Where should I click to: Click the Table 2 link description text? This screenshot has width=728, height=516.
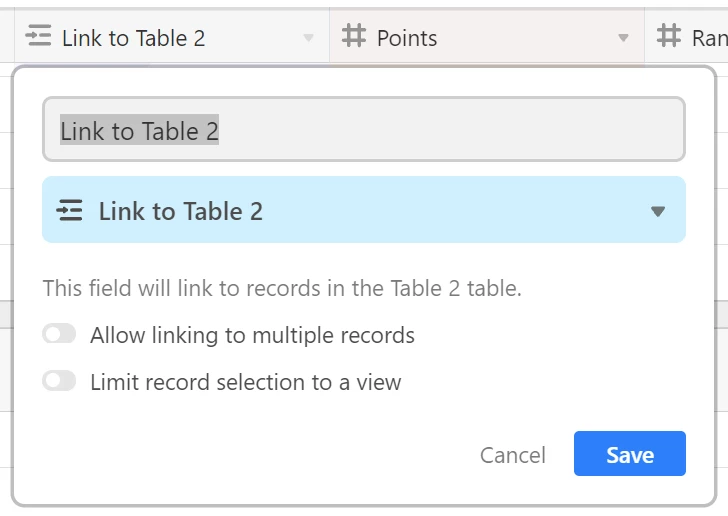pos(282,288)
